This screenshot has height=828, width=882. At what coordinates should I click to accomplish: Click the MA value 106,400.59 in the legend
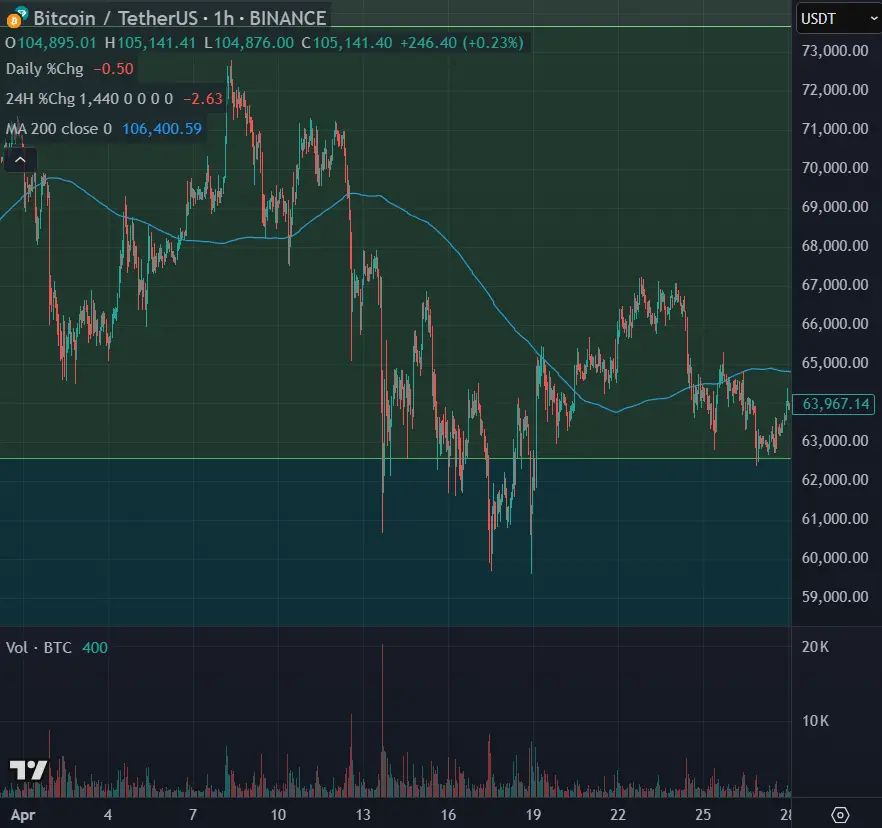pyautogui.click(x=162, y=129)
